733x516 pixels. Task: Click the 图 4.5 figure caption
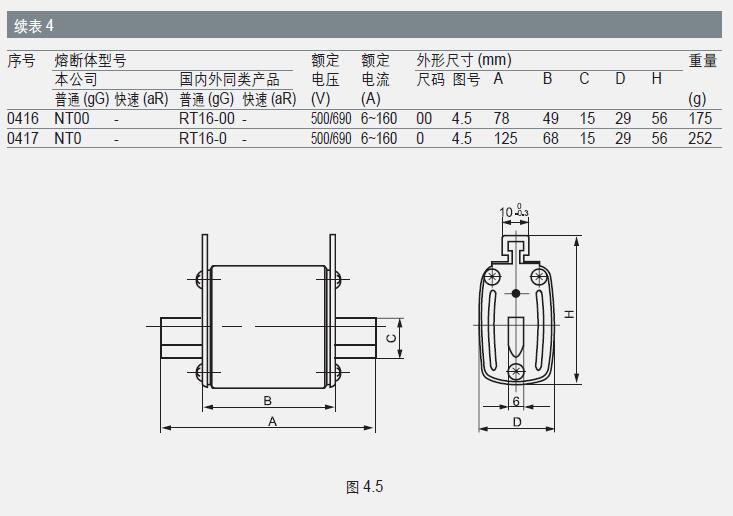click(365, 487)
